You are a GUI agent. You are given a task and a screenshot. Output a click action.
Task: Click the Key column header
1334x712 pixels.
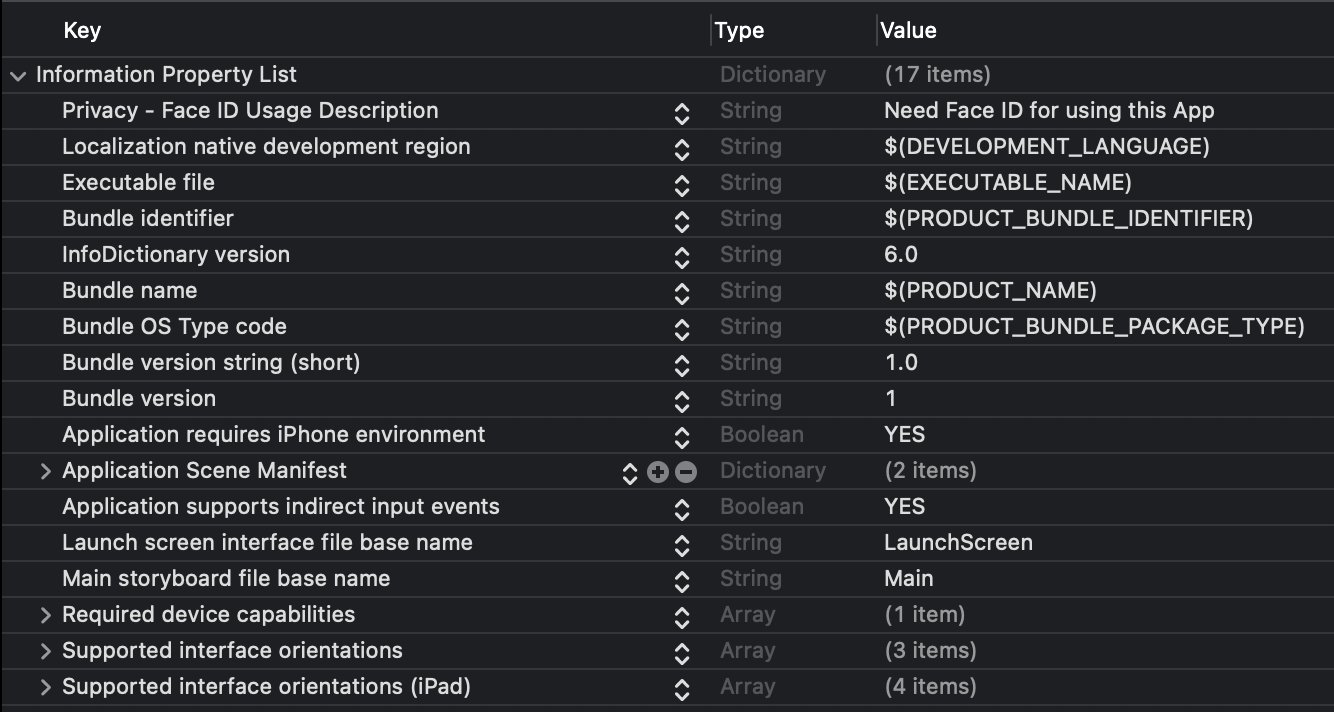82,31
